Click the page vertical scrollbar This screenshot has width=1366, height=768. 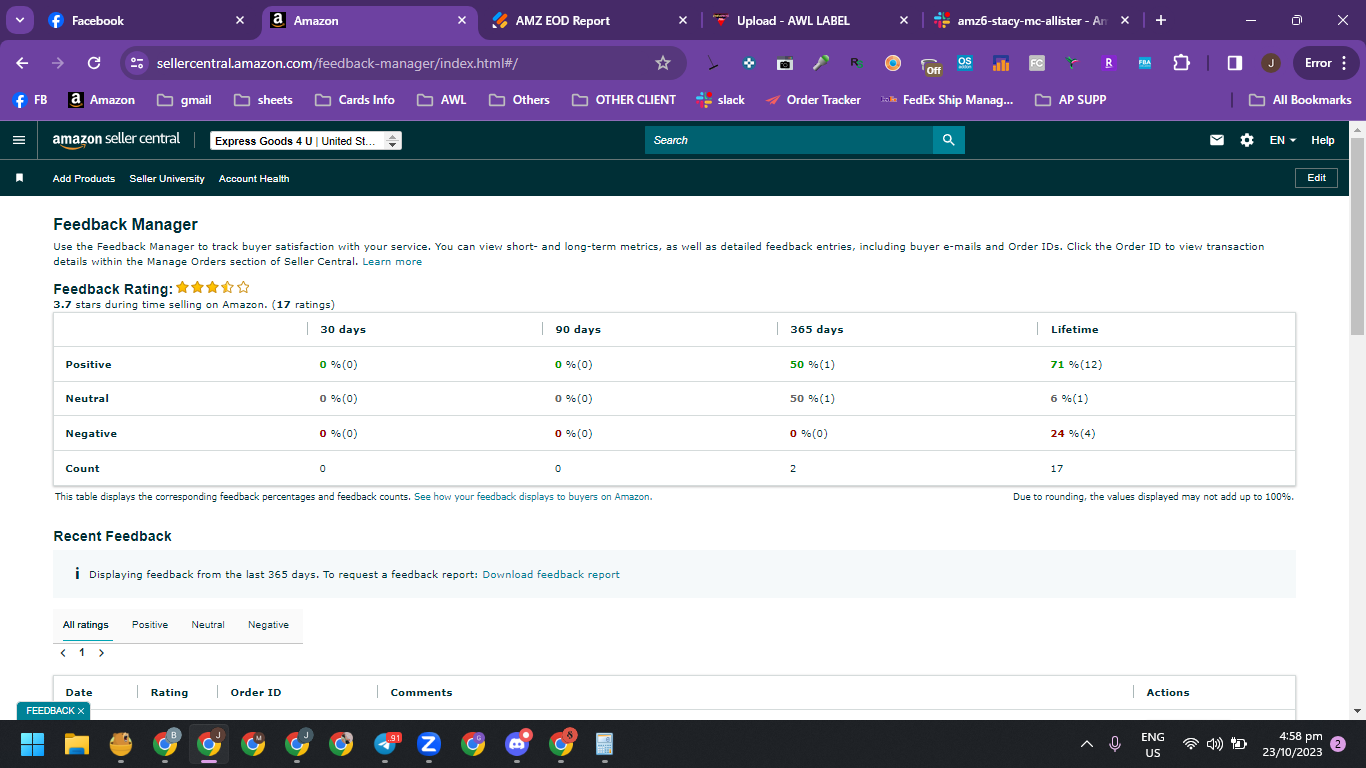pos(1357,236)
